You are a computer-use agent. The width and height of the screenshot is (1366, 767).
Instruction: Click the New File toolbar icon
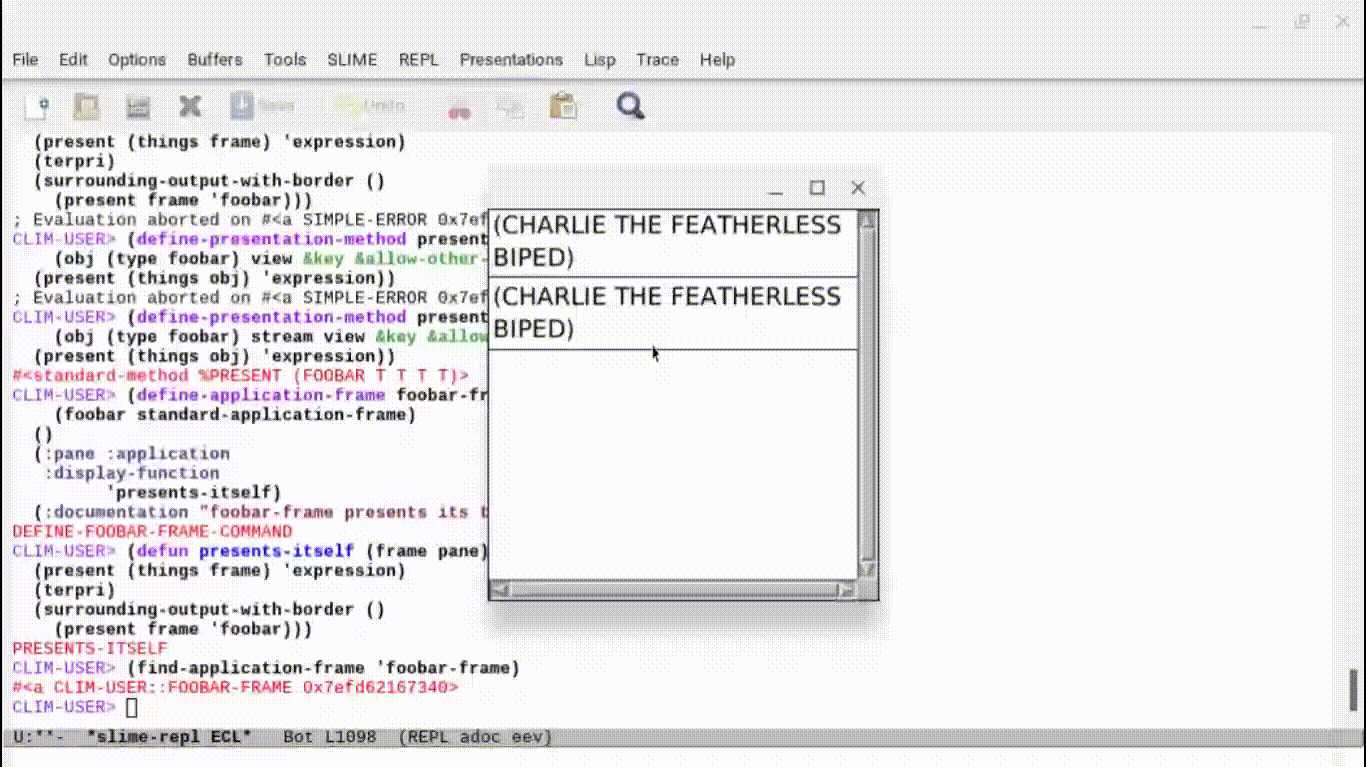tap(37, 106)
